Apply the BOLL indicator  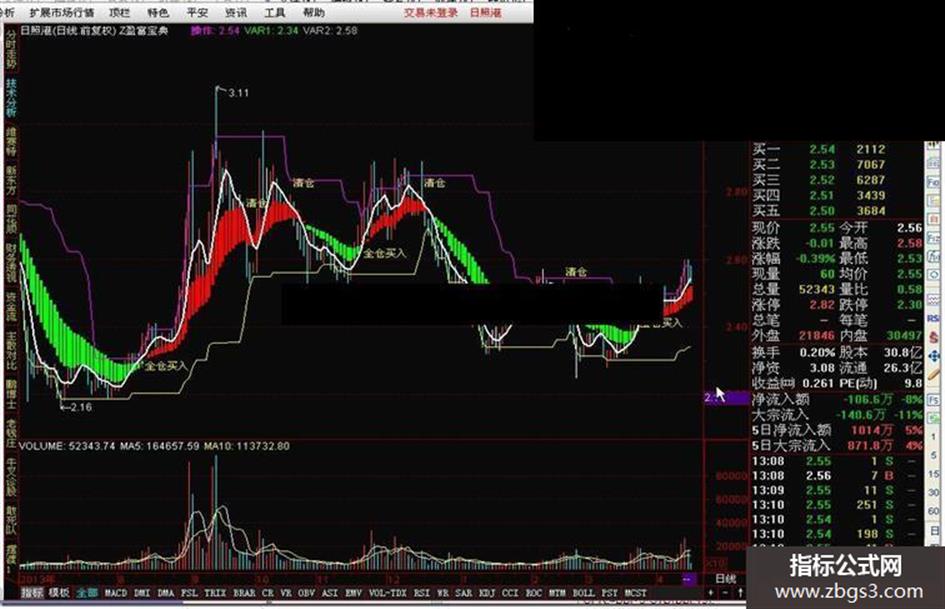(x=583, y=593)
